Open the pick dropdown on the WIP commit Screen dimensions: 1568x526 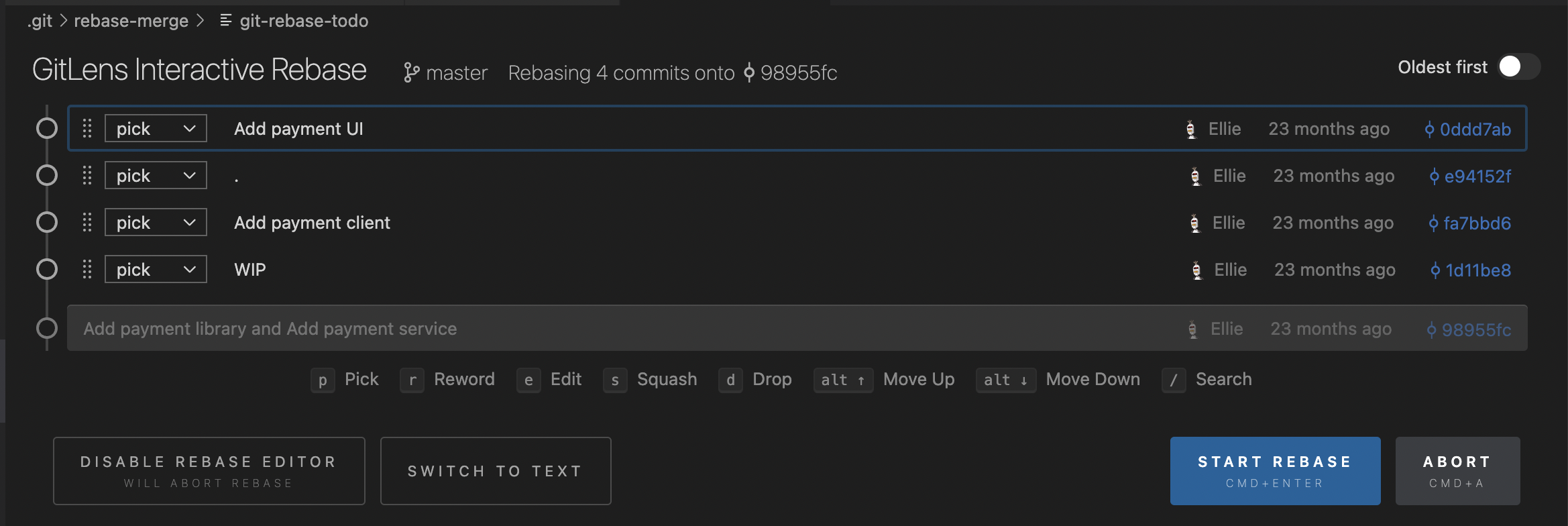point(155,268)
